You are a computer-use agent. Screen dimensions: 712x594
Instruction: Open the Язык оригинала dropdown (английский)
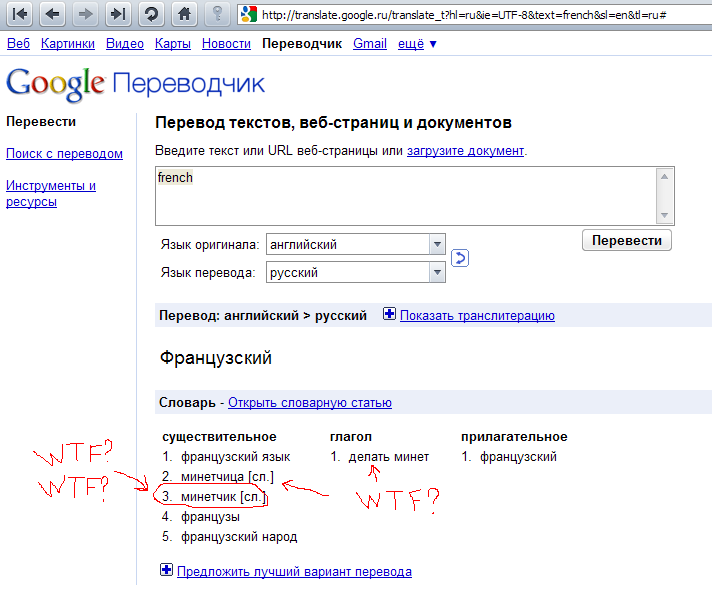pos(356,244)
